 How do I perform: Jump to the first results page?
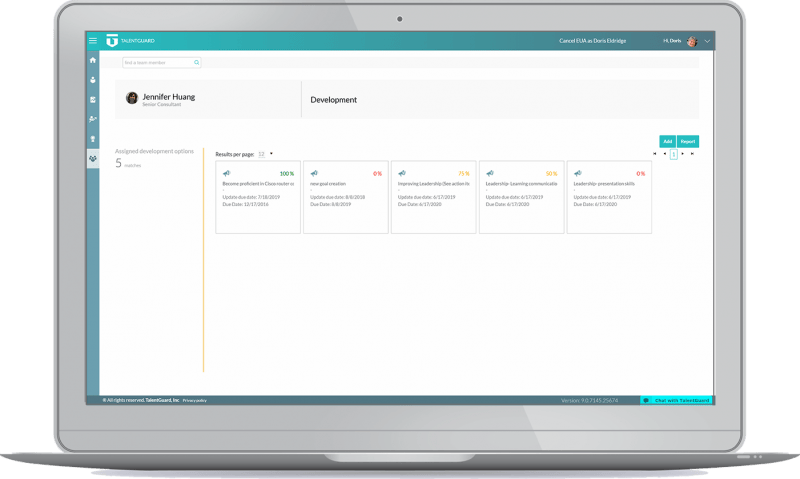point(655,154)
